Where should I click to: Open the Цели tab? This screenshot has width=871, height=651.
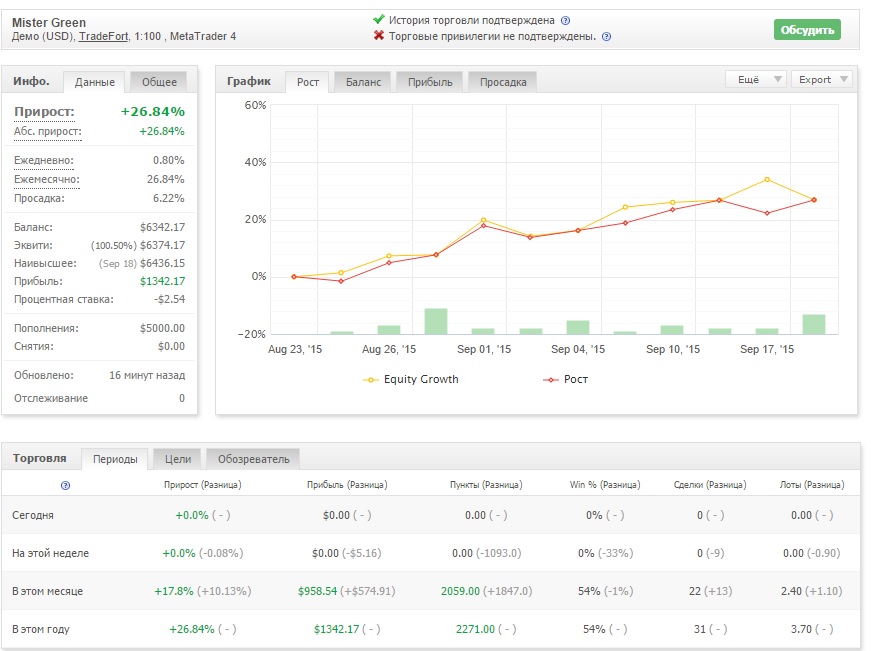pyautogui.click(x=178, y=459)
